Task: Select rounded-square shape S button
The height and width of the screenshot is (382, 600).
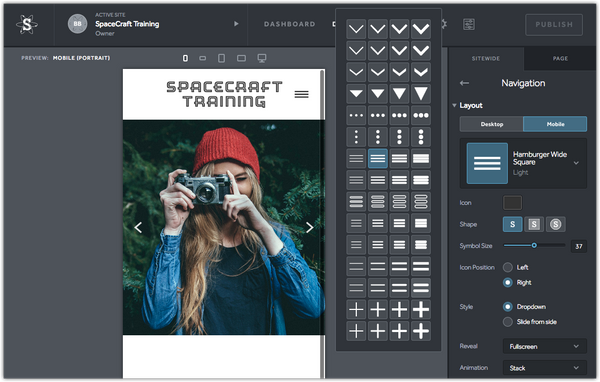Action: click(534, 224)
